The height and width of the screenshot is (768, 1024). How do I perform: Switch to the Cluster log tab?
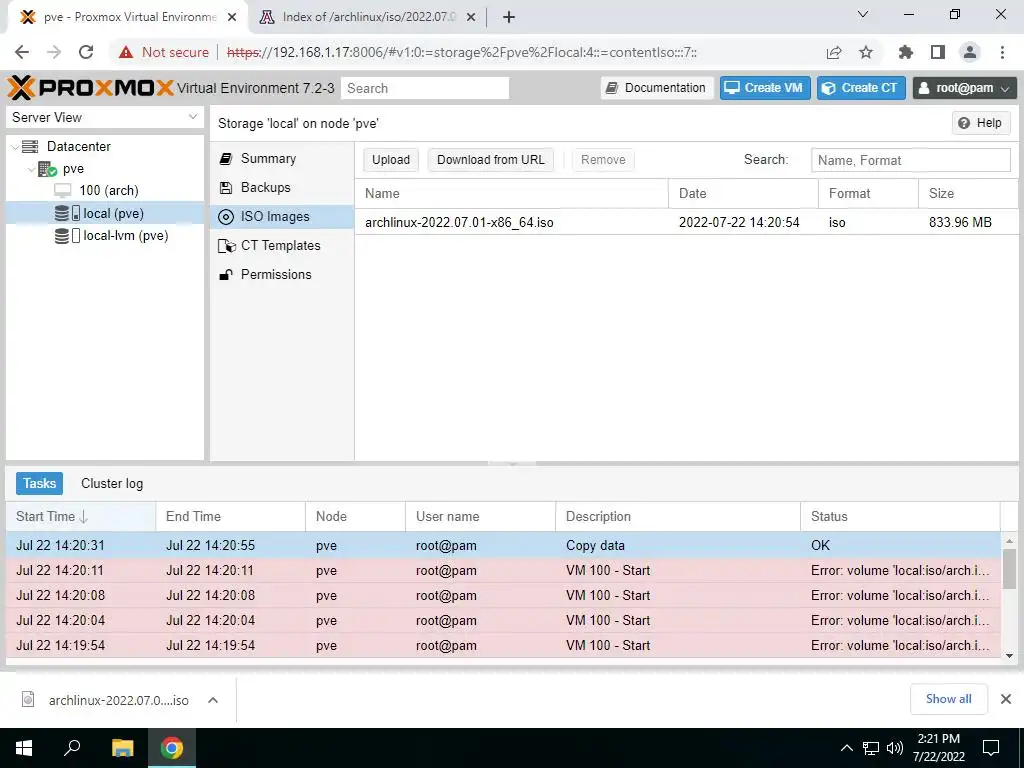click(x=112, y=483)
